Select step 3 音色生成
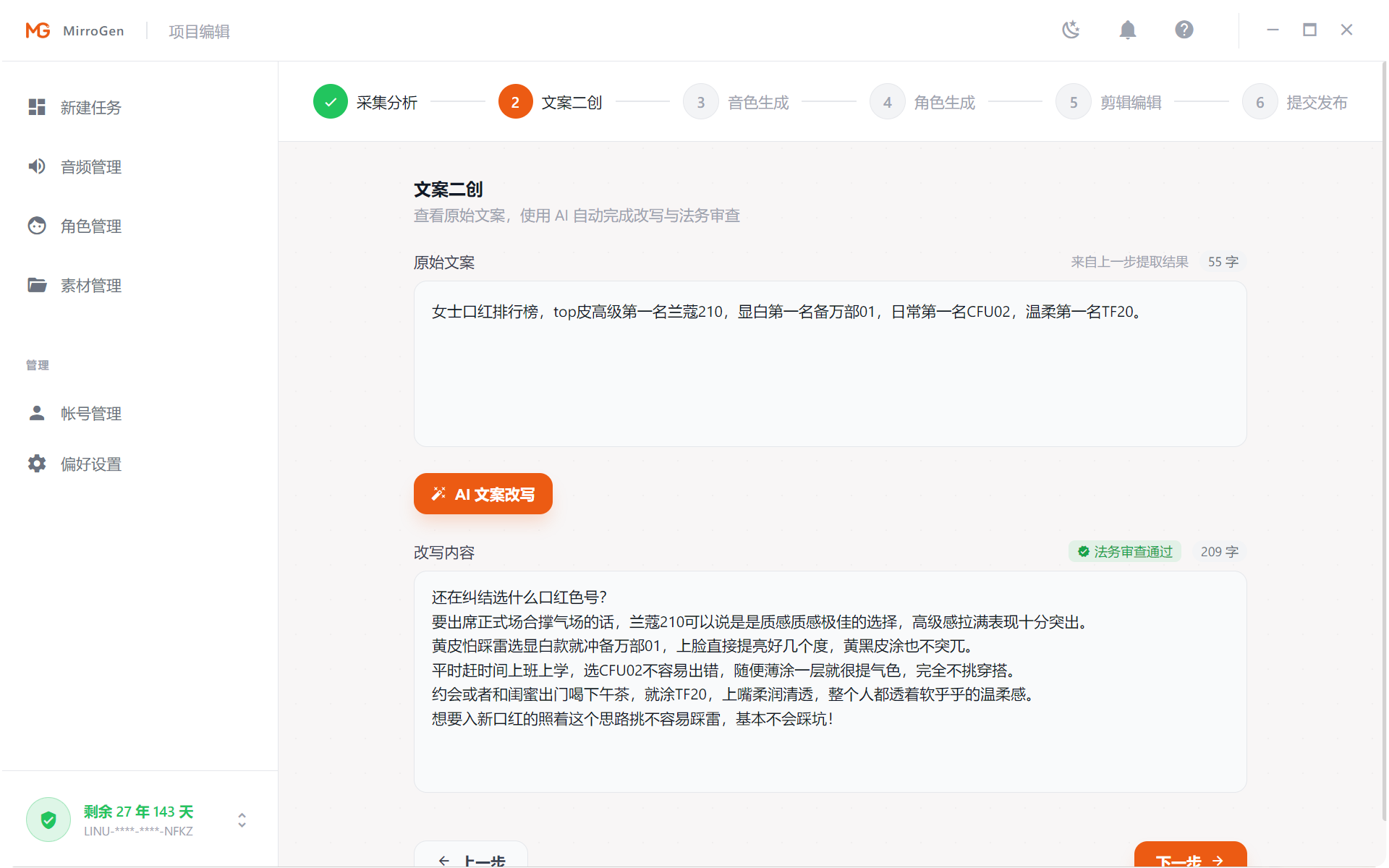This screenshot has height=868, width=1389. 700,101
